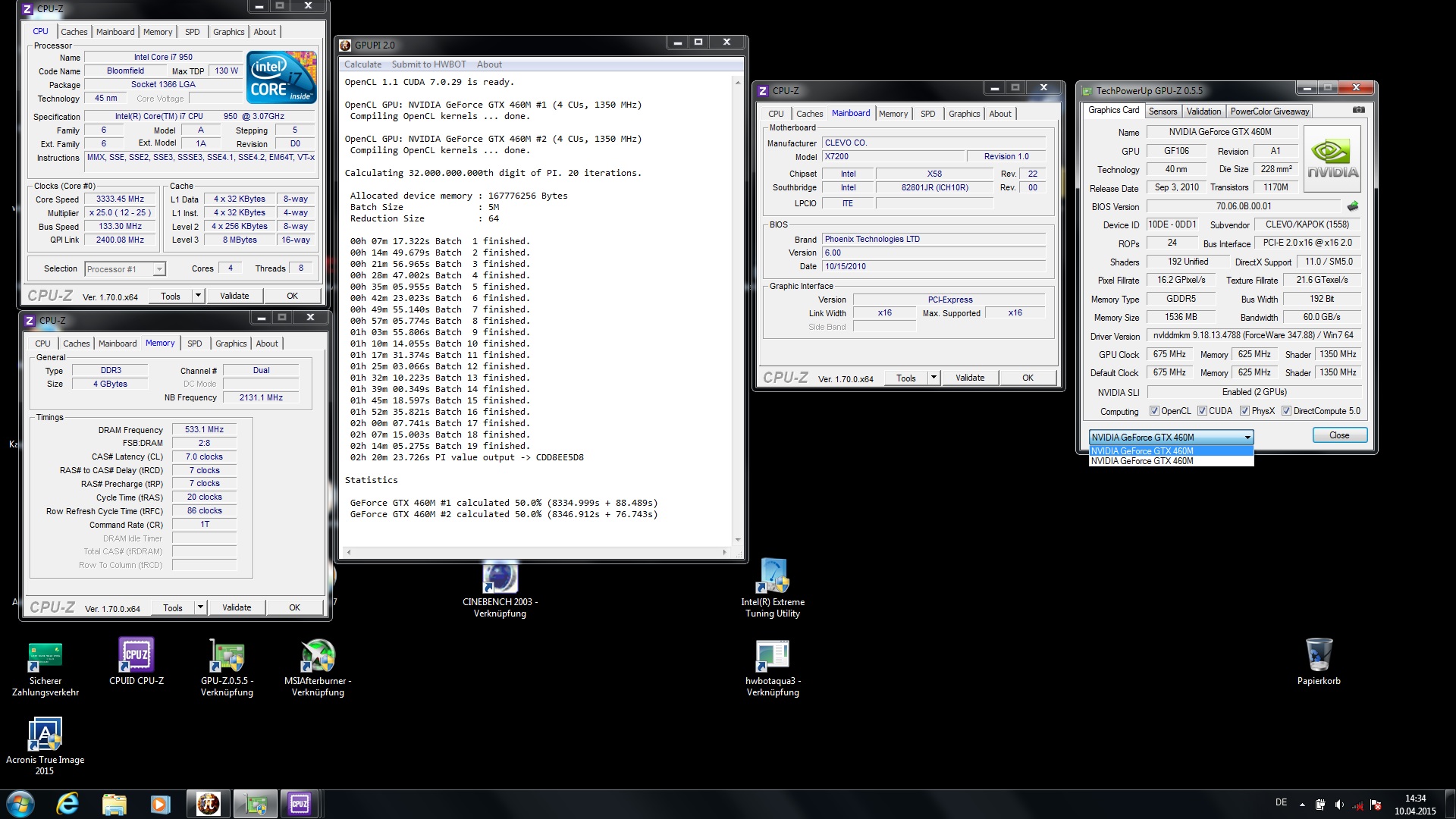This screenshot has height=819, width=1456.
Task: Click the NVIDIA logo in GPU-Z
Action: 1332,159
